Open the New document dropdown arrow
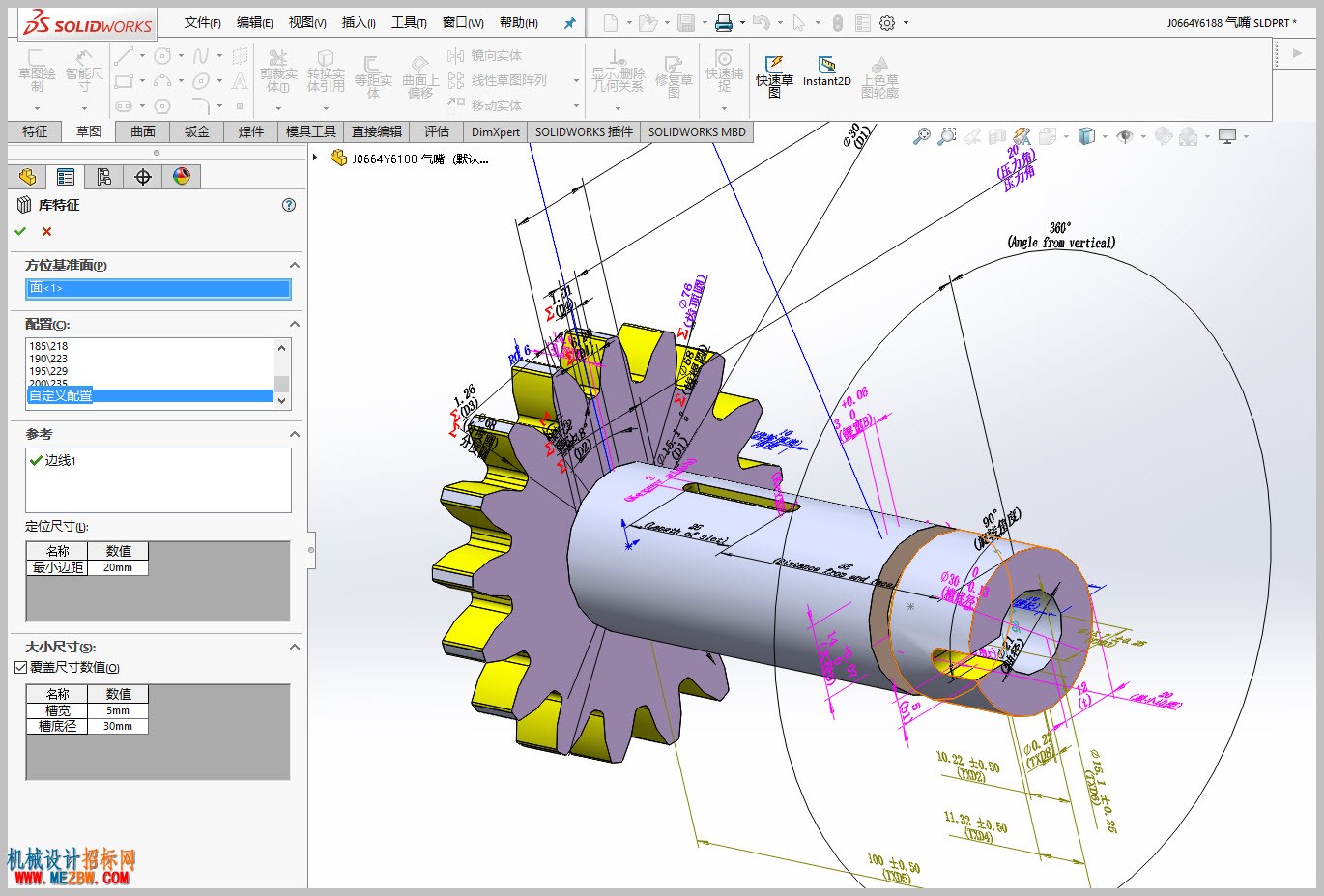Viewport: 1324px width, 896px height. [629, 23]
